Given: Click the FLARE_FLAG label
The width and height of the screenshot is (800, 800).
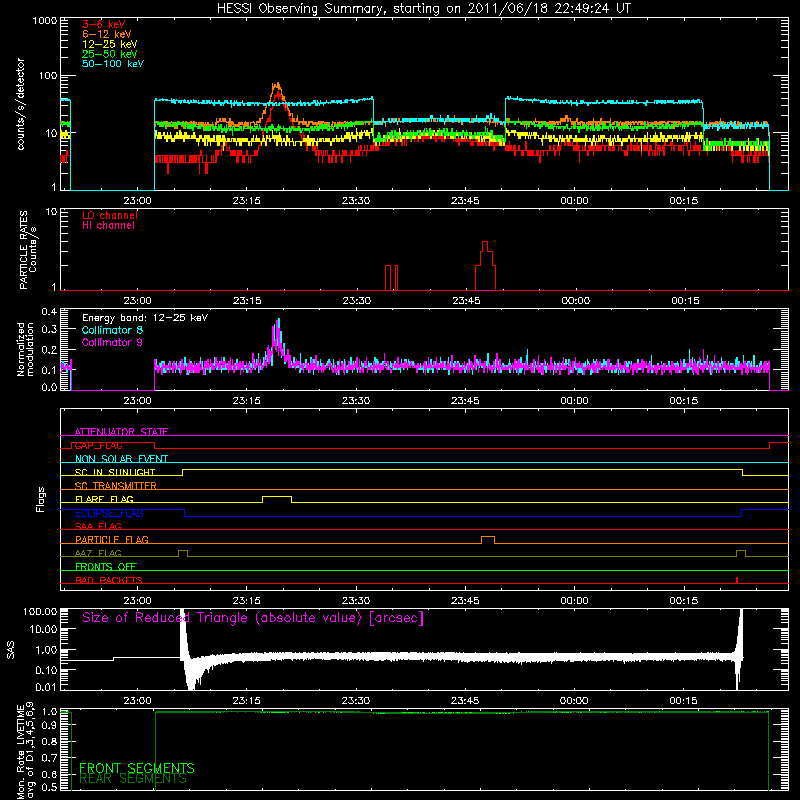Looking at the screenshot, I should 104,499.
